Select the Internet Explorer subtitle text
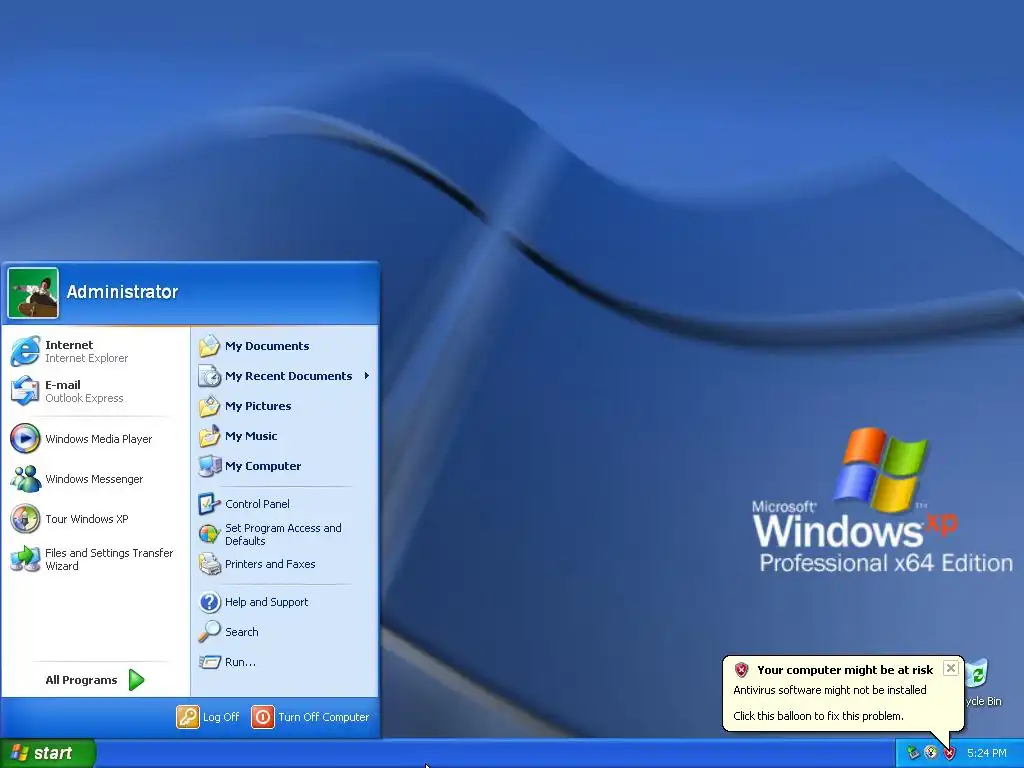The width and height of the screenshot is (1024, 768). click(x=86, y=359)
